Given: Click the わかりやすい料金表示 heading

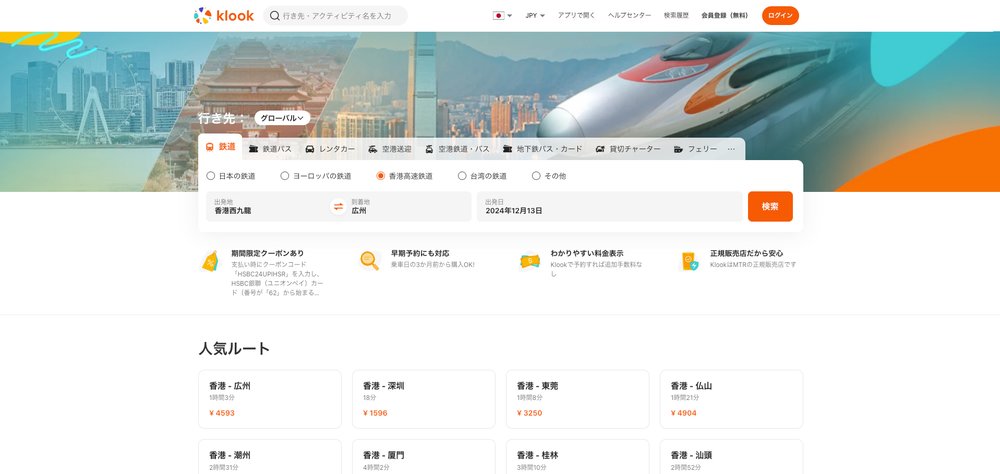Looking at the screenshot, I should [587, 253].
